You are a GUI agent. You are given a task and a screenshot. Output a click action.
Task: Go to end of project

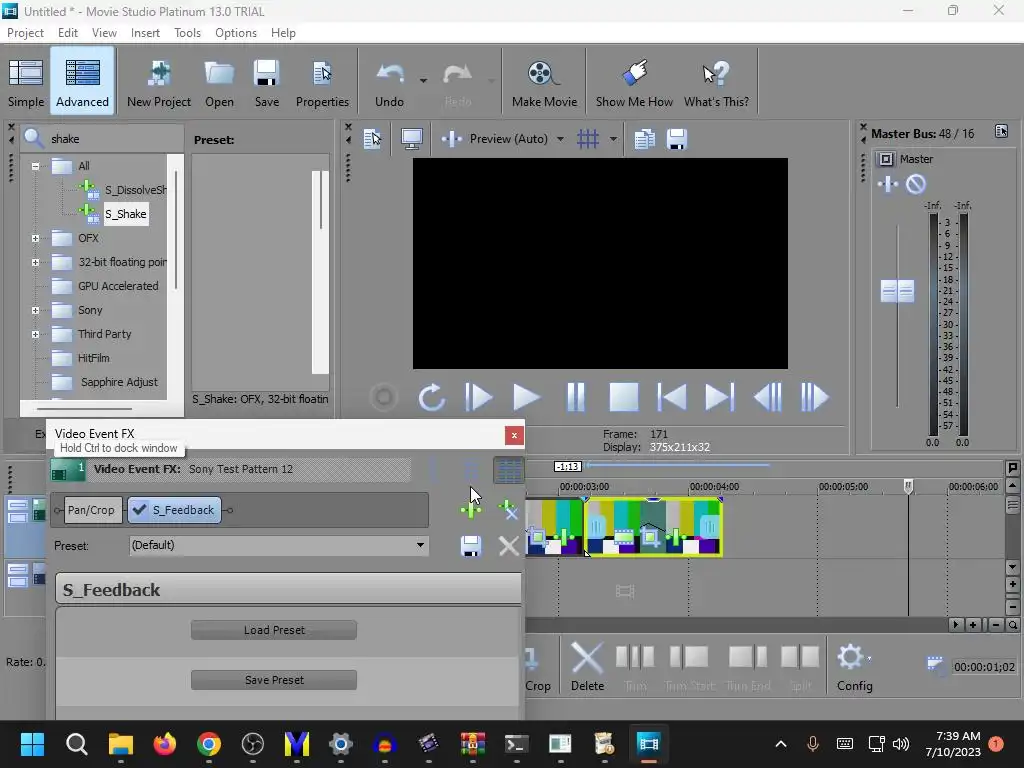tap(720, 397)
